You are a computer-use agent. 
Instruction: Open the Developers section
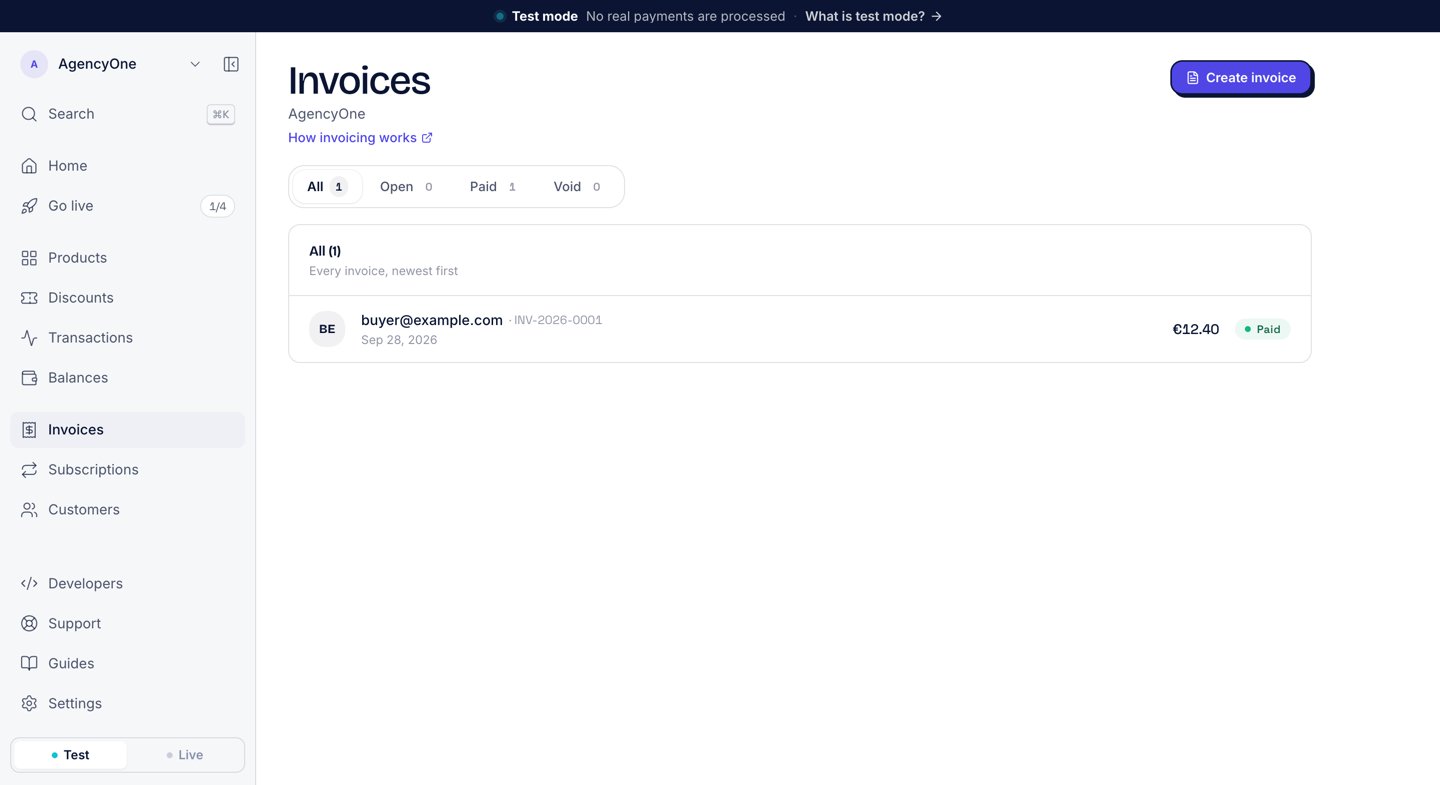pos(127,584)
